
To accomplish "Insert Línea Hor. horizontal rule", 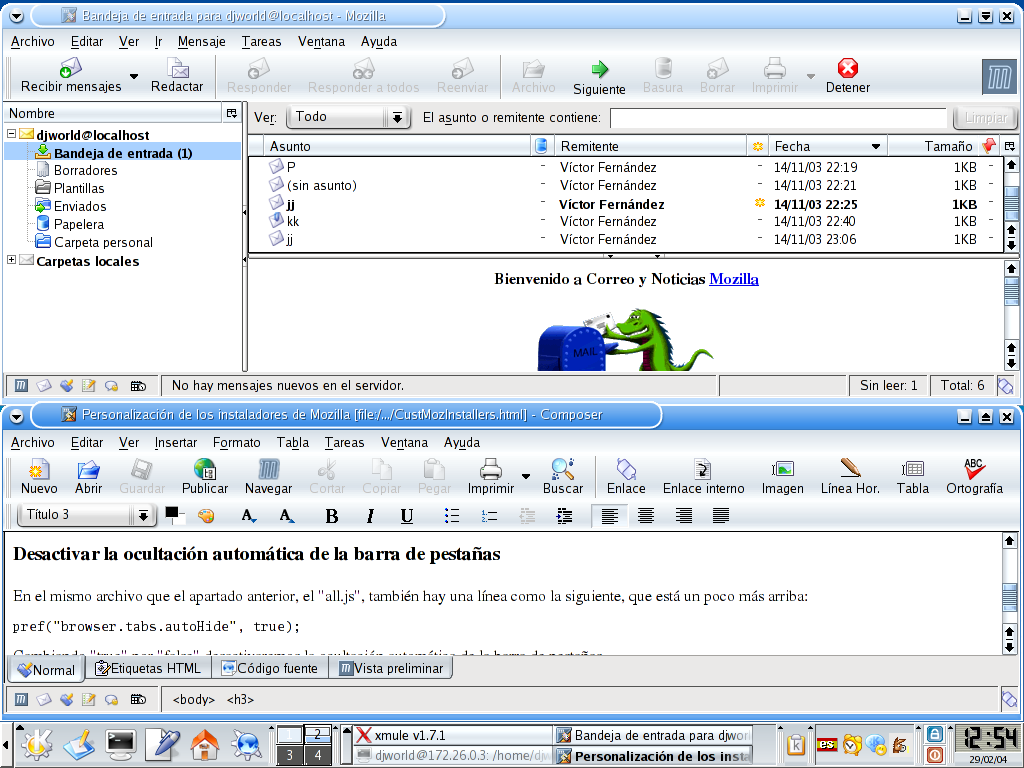I will pos(850,477).
